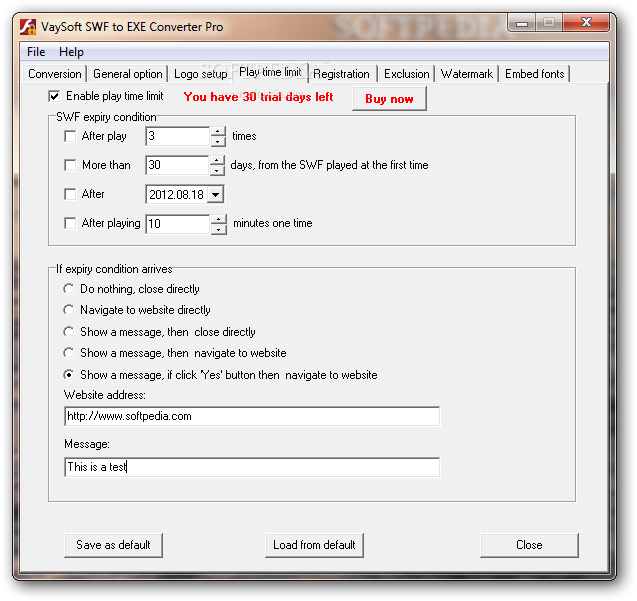The image size is (637, 601).
Task: Focus the Website address field
Action: pos(252,416)
